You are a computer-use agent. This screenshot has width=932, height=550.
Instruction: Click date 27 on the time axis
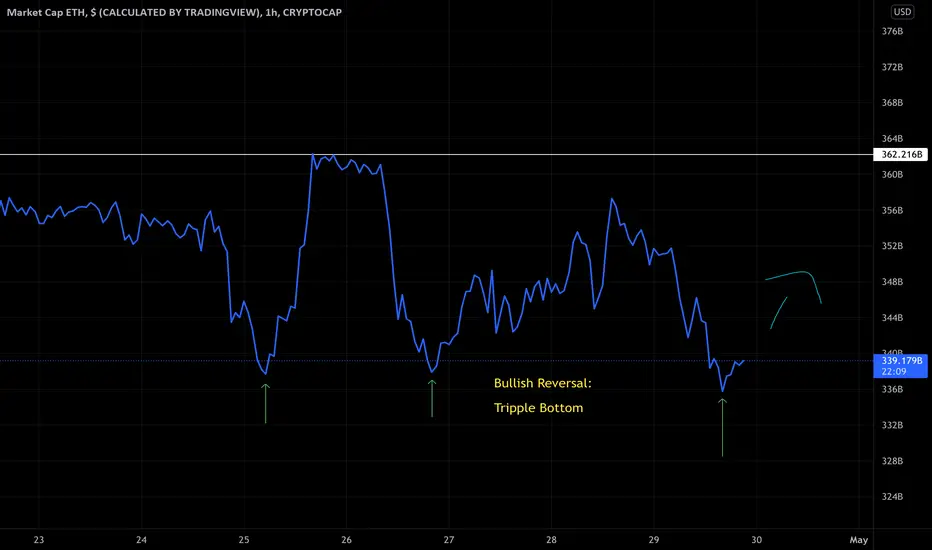(449, 540)
